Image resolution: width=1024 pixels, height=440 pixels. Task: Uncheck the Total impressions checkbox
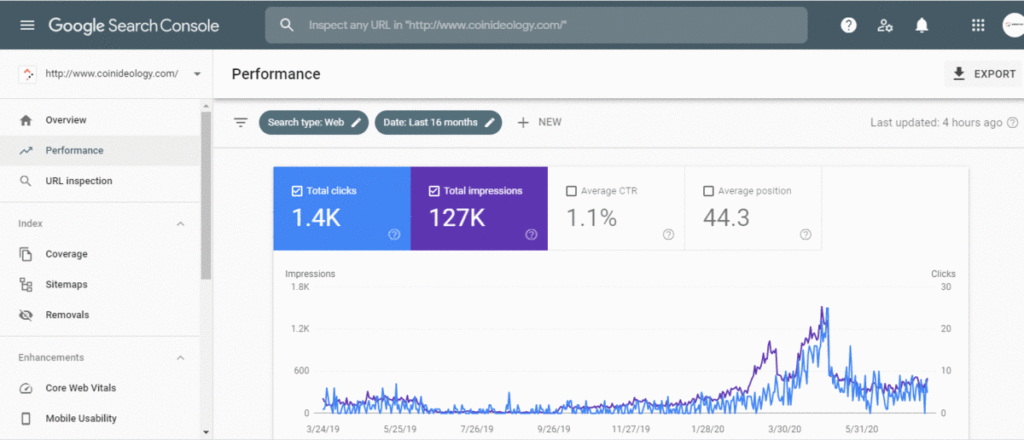(x=434, y=191)
